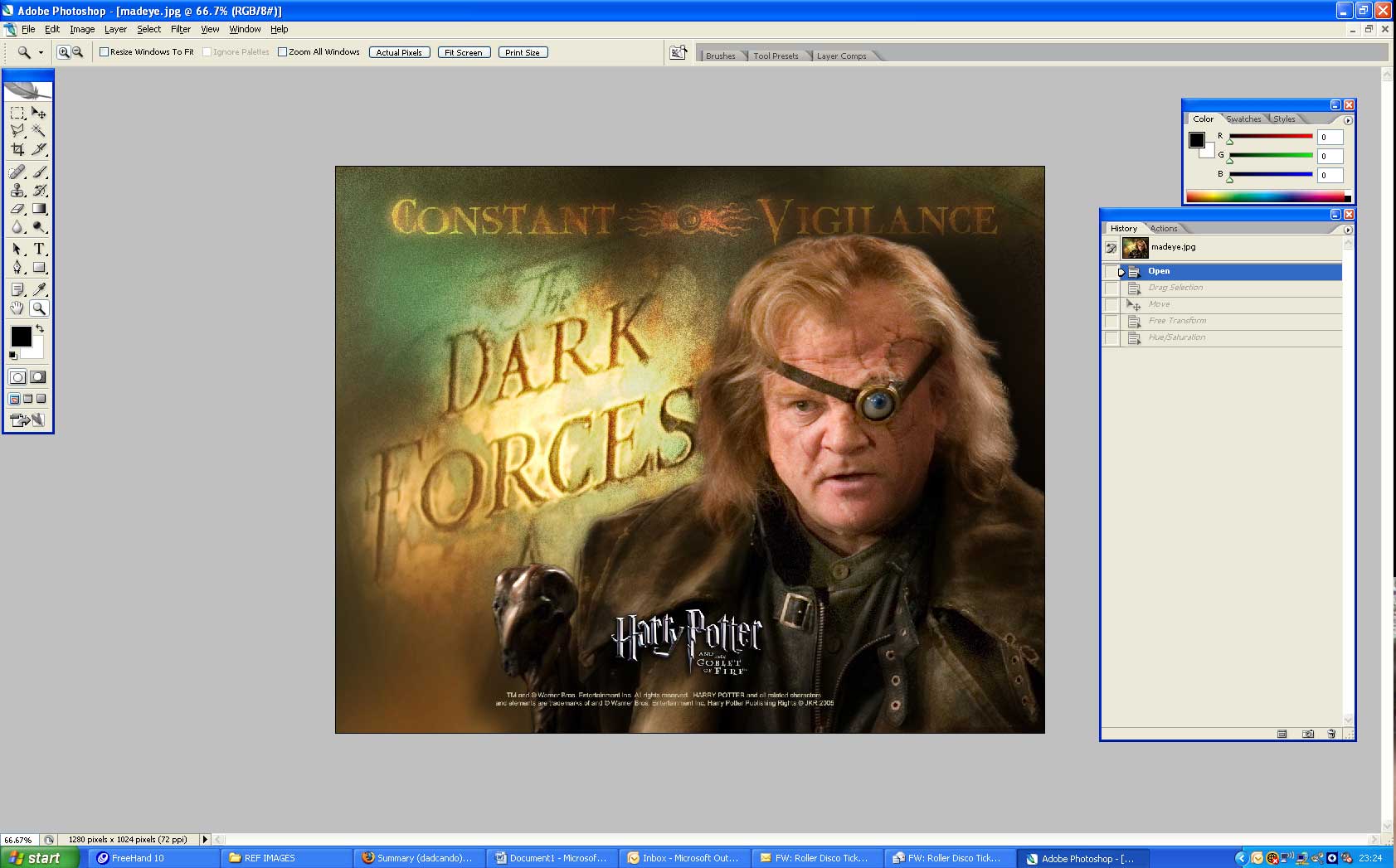The width and height of the screenshot is (1396, 868).
Task: Open the Filter menu
Action: [x=181, y=29]
